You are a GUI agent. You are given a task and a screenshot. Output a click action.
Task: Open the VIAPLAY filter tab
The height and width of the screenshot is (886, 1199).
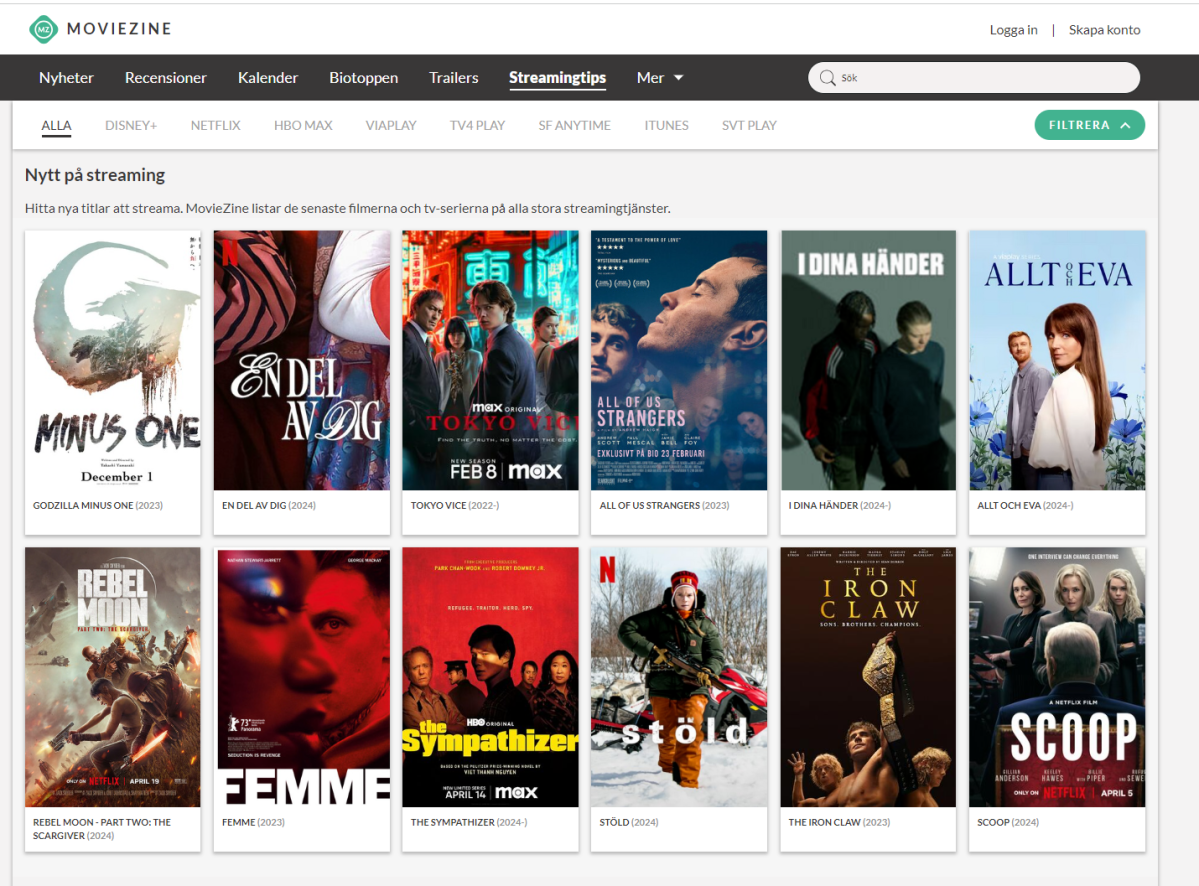tap(391, 125)
